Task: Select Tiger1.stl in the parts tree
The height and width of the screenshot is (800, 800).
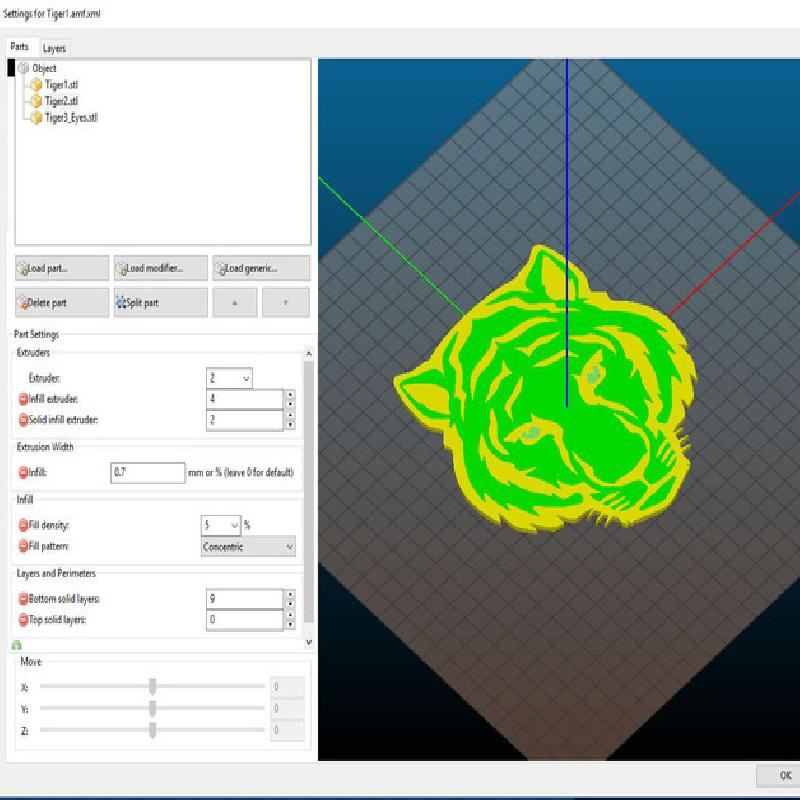Action: point(60,84)
